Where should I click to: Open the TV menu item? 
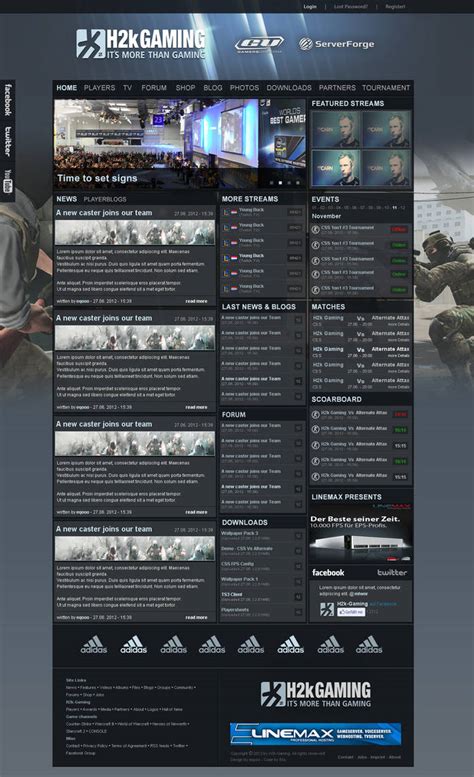coord(127,88)
